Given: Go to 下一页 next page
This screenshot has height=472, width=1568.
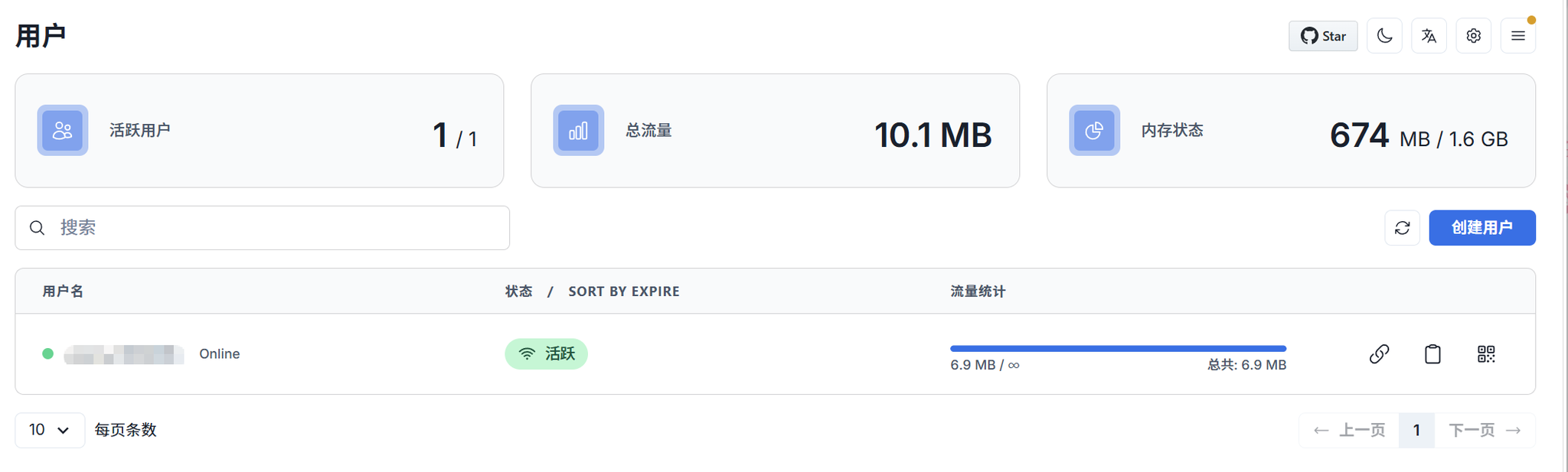Looking at the screenshot, I should [1485, 430].
